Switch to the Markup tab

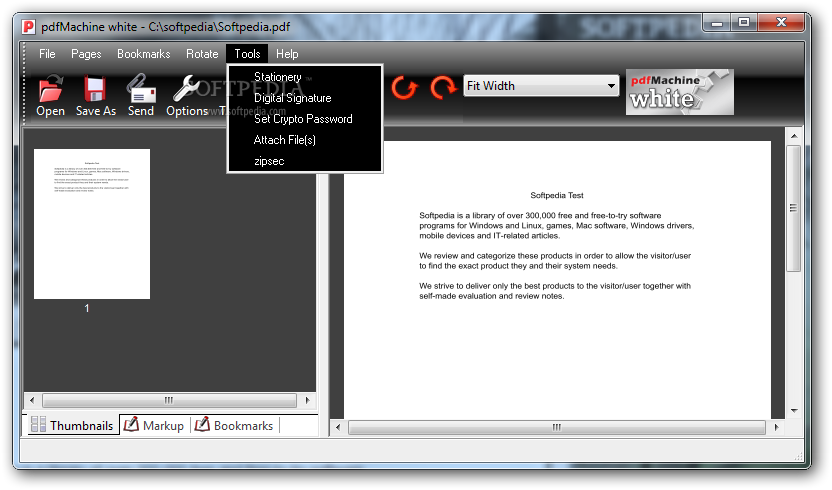[154, 425]
